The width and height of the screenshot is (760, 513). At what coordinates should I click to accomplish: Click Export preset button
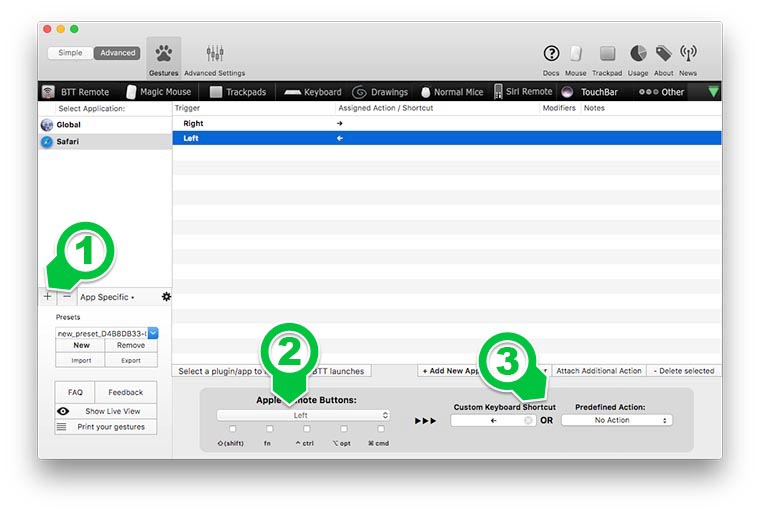[x=131, y=360]
